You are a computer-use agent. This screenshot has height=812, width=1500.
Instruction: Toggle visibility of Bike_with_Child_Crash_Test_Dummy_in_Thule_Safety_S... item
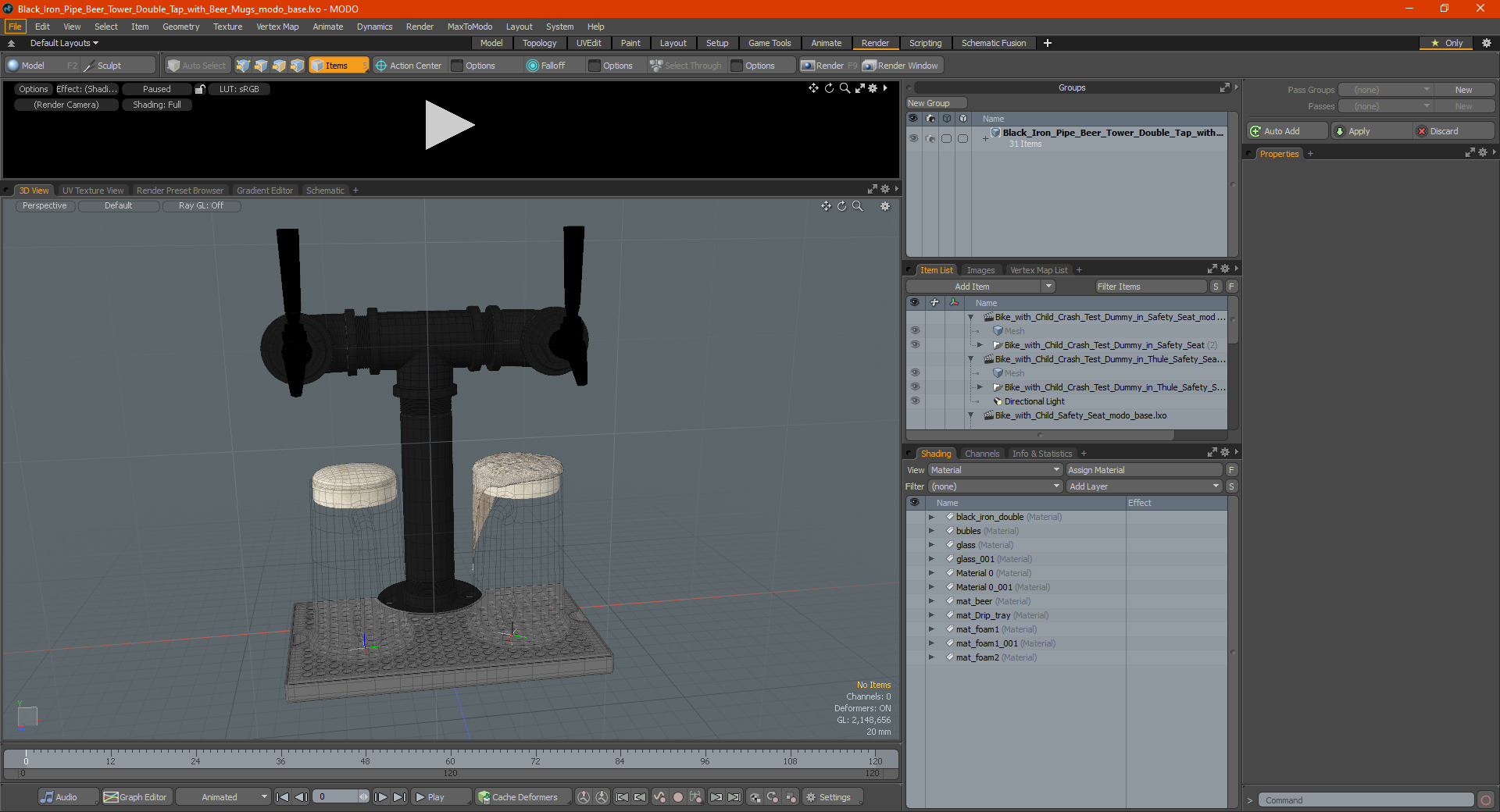coord(915,387)
